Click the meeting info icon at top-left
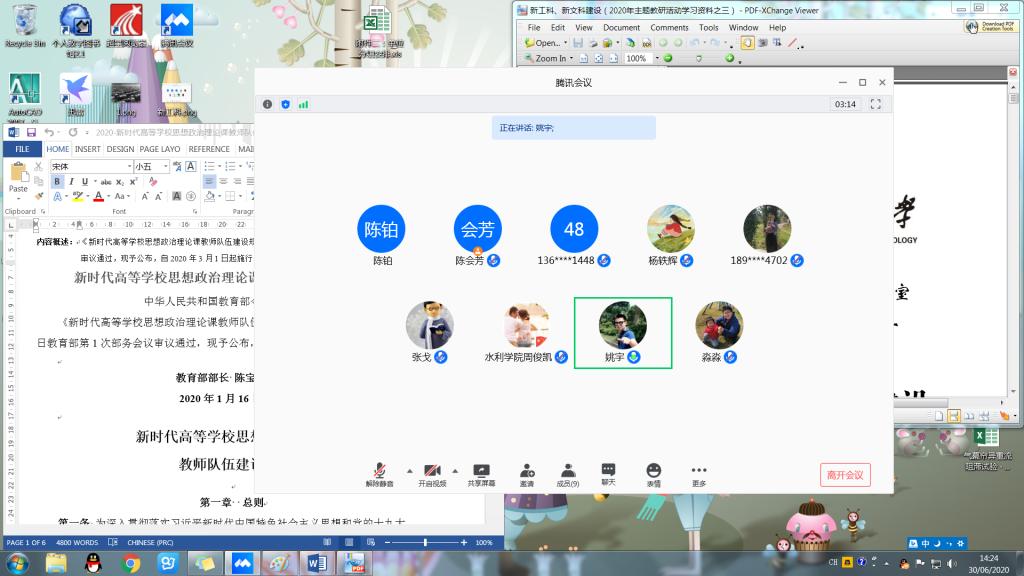The image size is (1024, 576). point(267,104)
